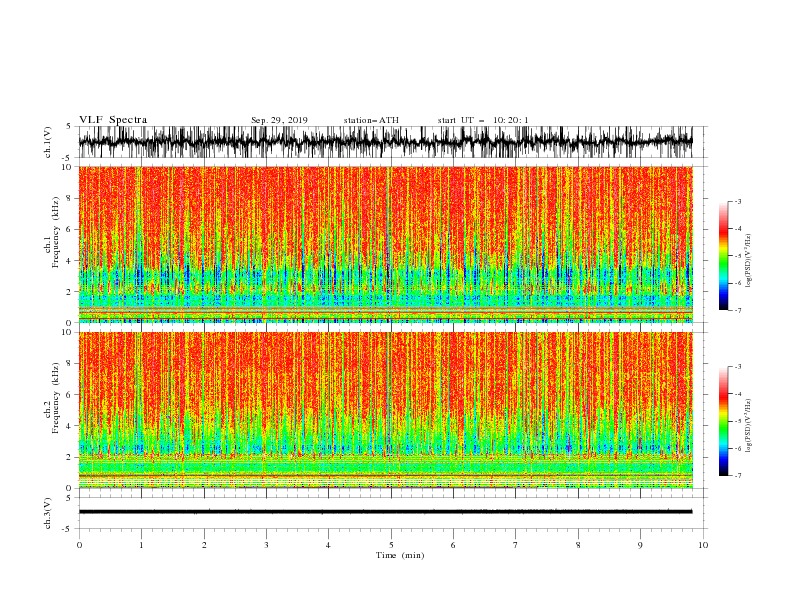
Task: Click the date "Sep. 29, 2019"
Action: 279,120
